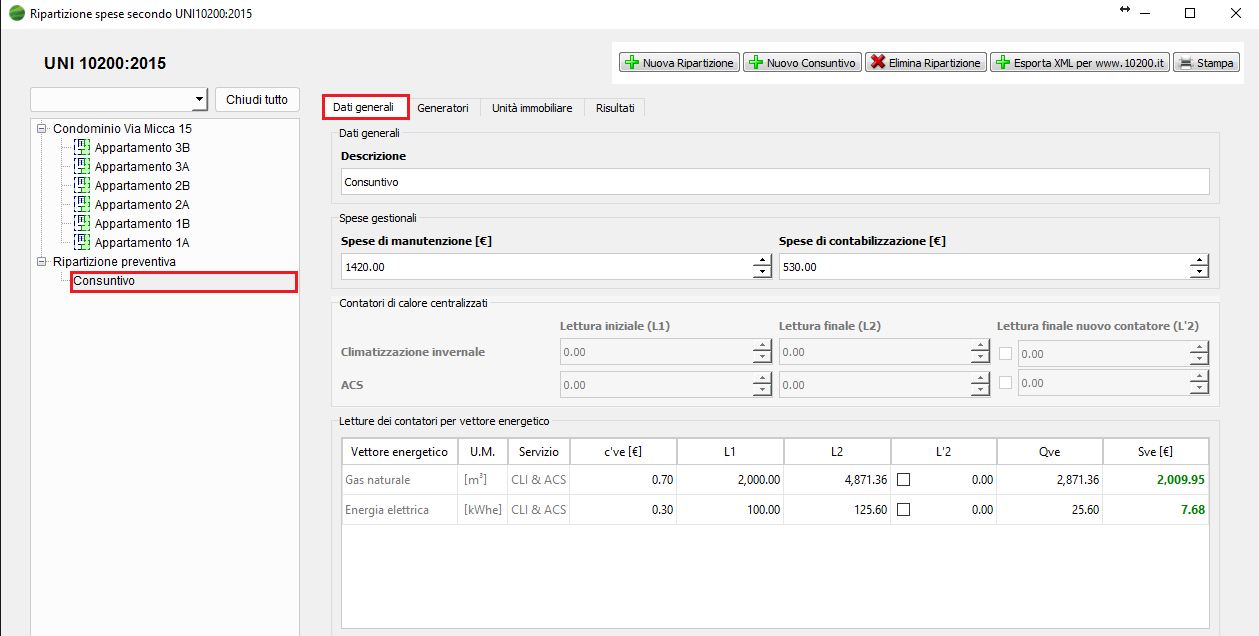Click the red X Elimina Ripartizione icon

click(x=877, y=63)
